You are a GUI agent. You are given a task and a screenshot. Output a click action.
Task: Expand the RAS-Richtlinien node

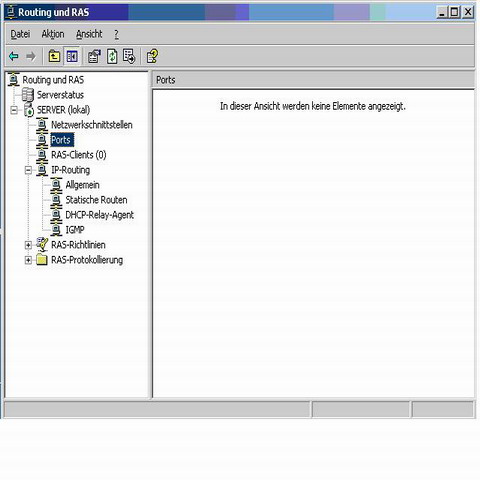pyautogui.click(x=28, y=245)
